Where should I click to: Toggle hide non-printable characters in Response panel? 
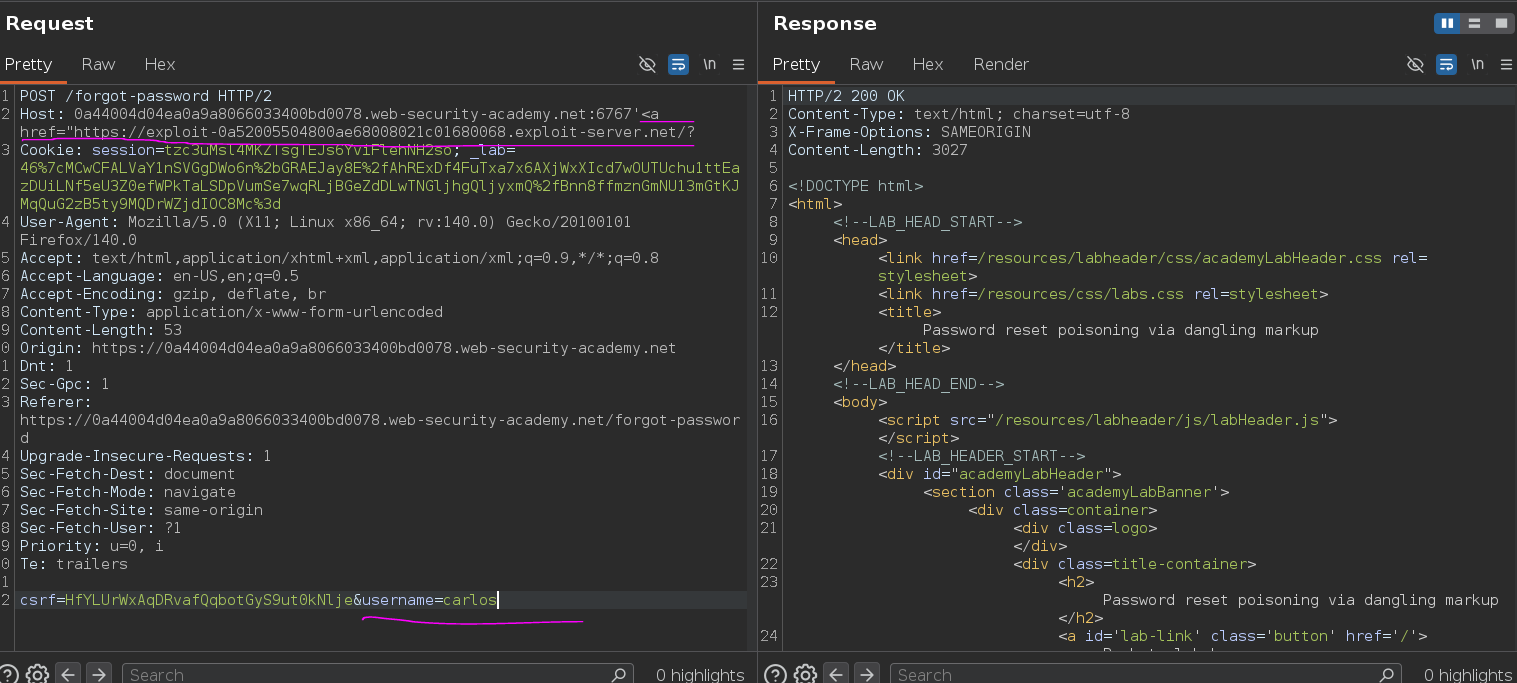pos(1415,64)
